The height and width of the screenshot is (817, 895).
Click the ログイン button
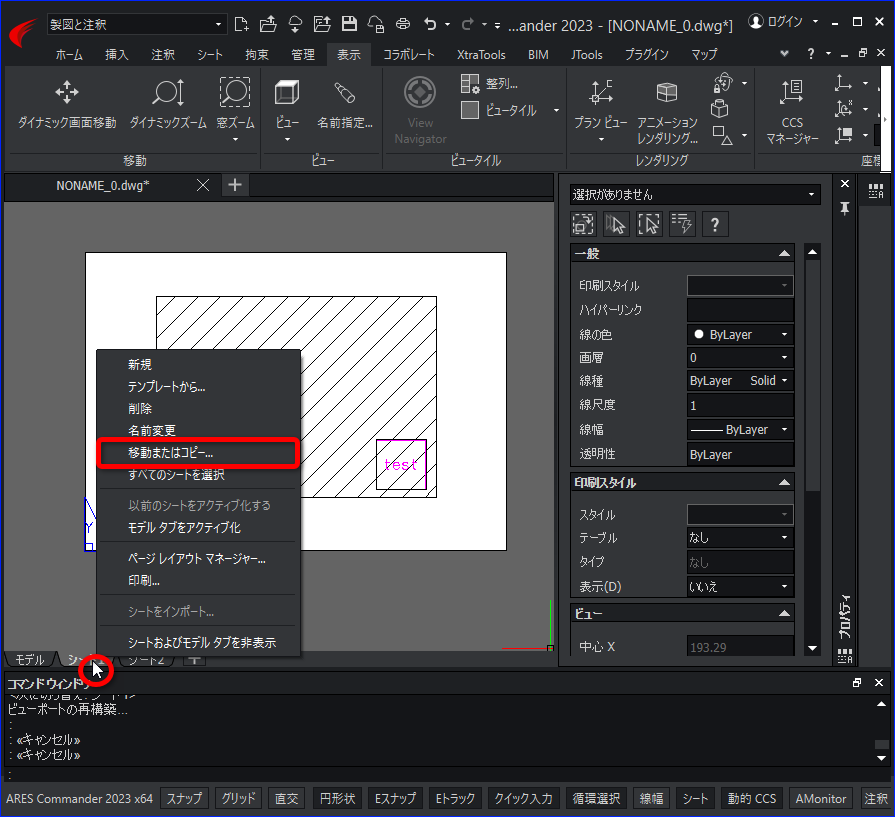776,22
